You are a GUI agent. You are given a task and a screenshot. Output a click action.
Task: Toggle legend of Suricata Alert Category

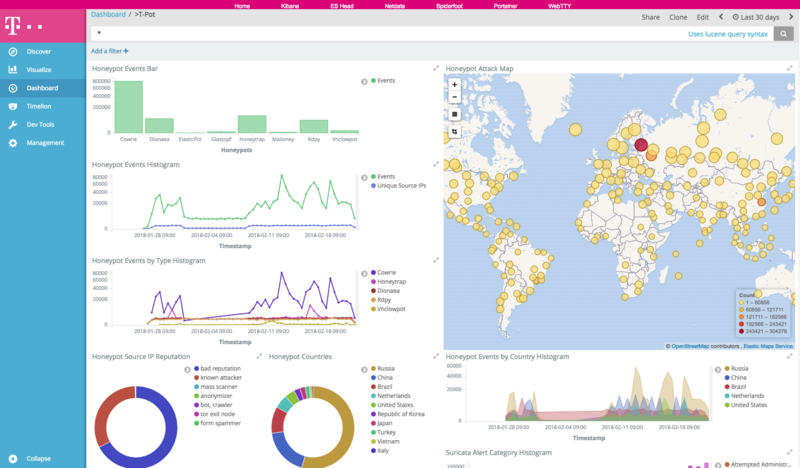[x=717, y=465]
